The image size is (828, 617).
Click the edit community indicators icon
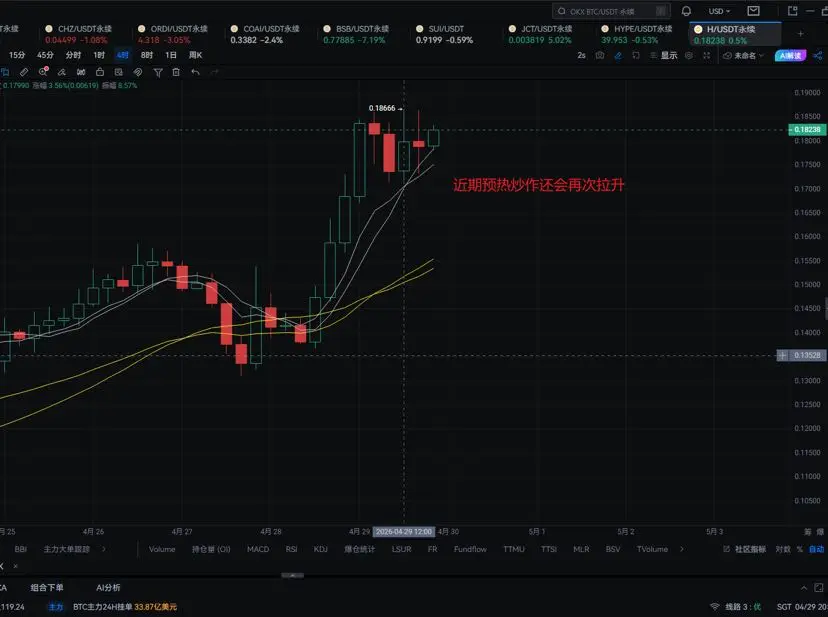(727, 549)
